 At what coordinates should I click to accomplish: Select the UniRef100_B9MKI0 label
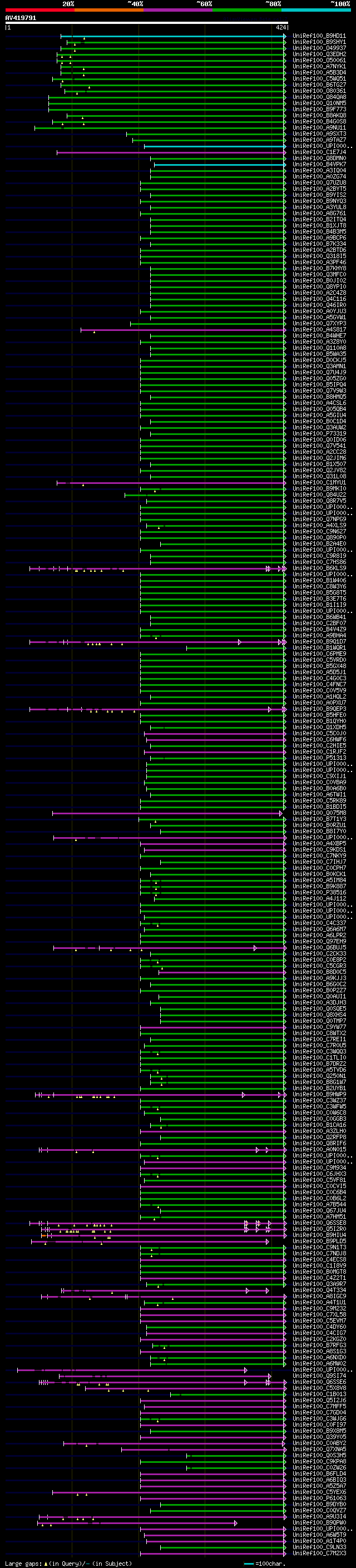click(319, 489)
